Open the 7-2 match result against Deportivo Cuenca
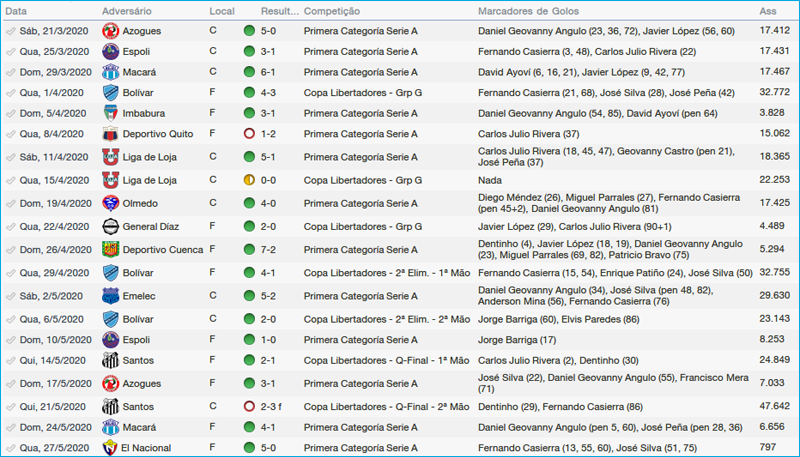 click(x=270, y=249)
